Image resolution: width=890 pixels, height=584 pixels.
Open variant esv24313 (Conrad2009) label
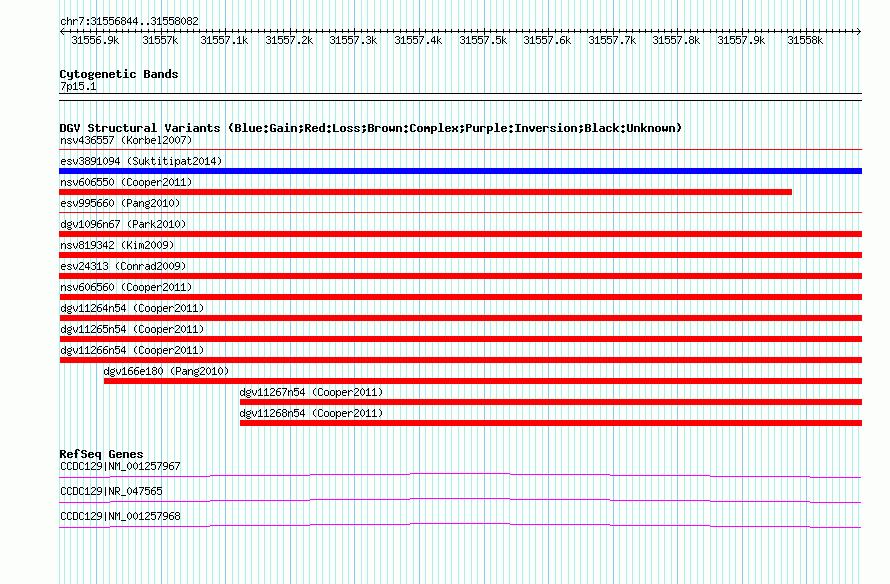click(123, 266)
